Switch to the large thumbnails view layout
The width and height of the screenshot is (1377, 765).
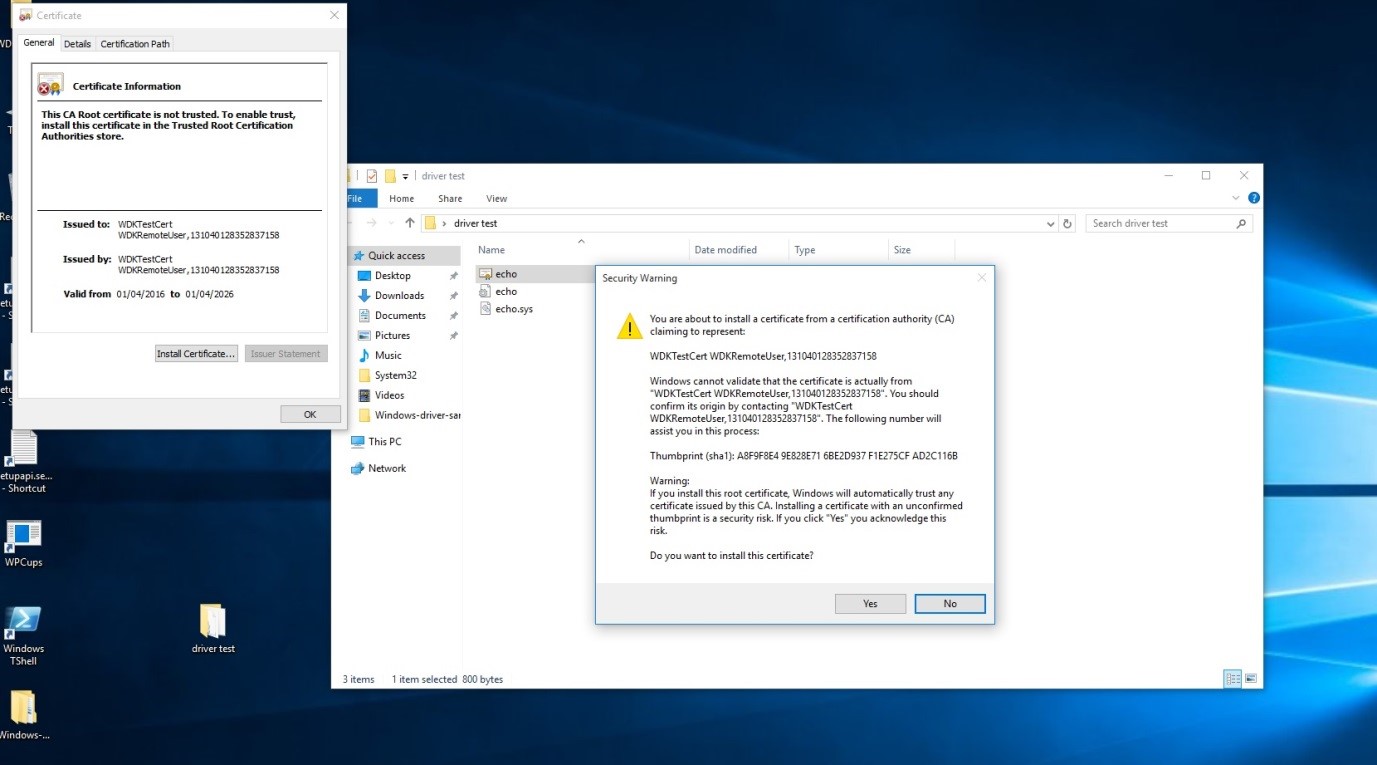(x=1250, y=679)
